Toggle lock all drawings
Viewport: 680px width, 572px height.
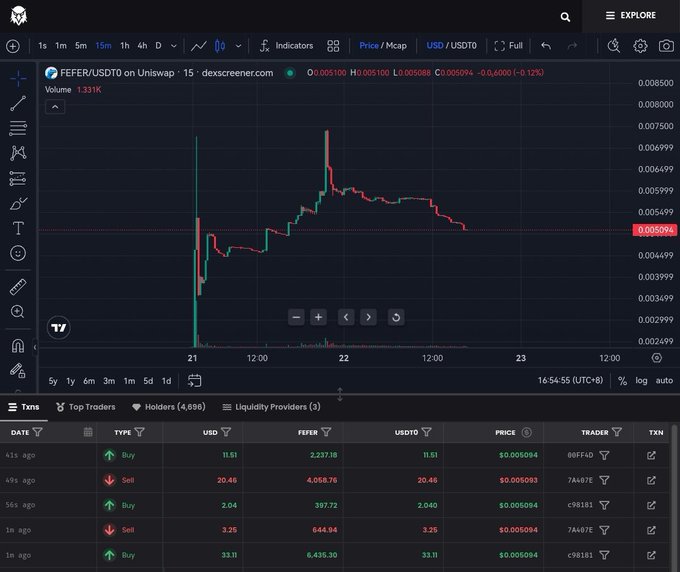[x=18, y=370]
